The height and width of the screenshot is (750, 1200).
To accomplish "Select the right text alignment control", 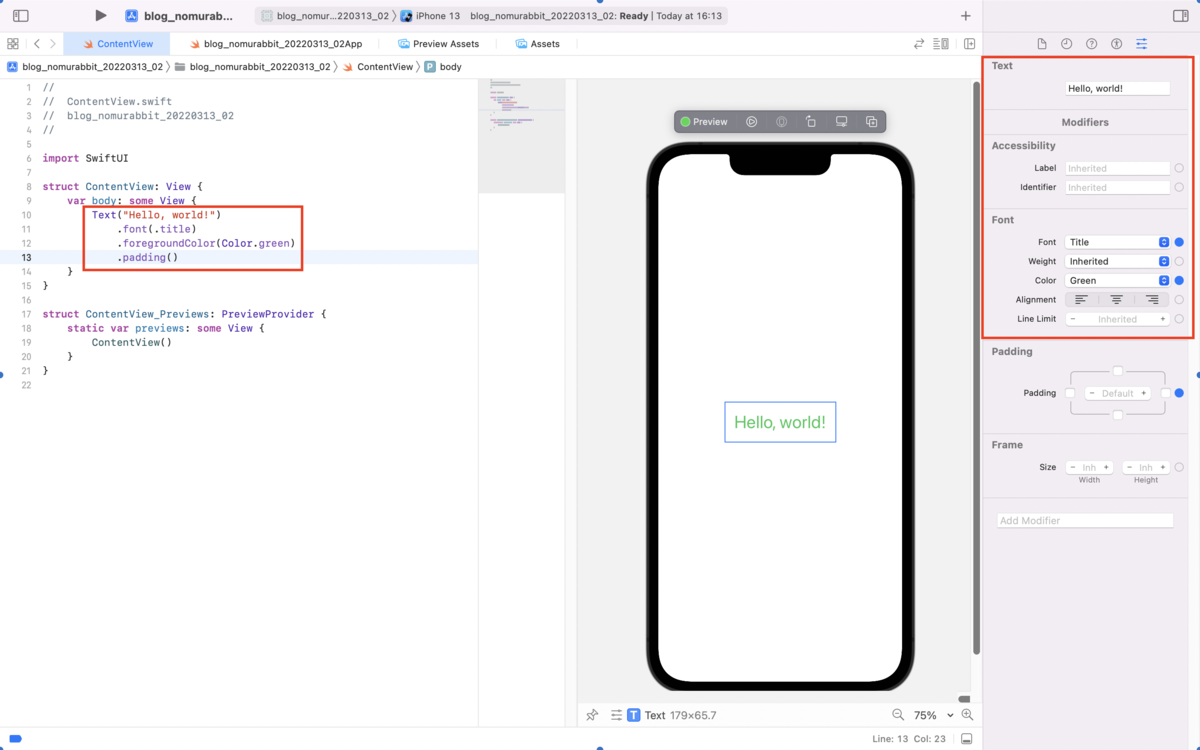I will [x=1151, y=299].
